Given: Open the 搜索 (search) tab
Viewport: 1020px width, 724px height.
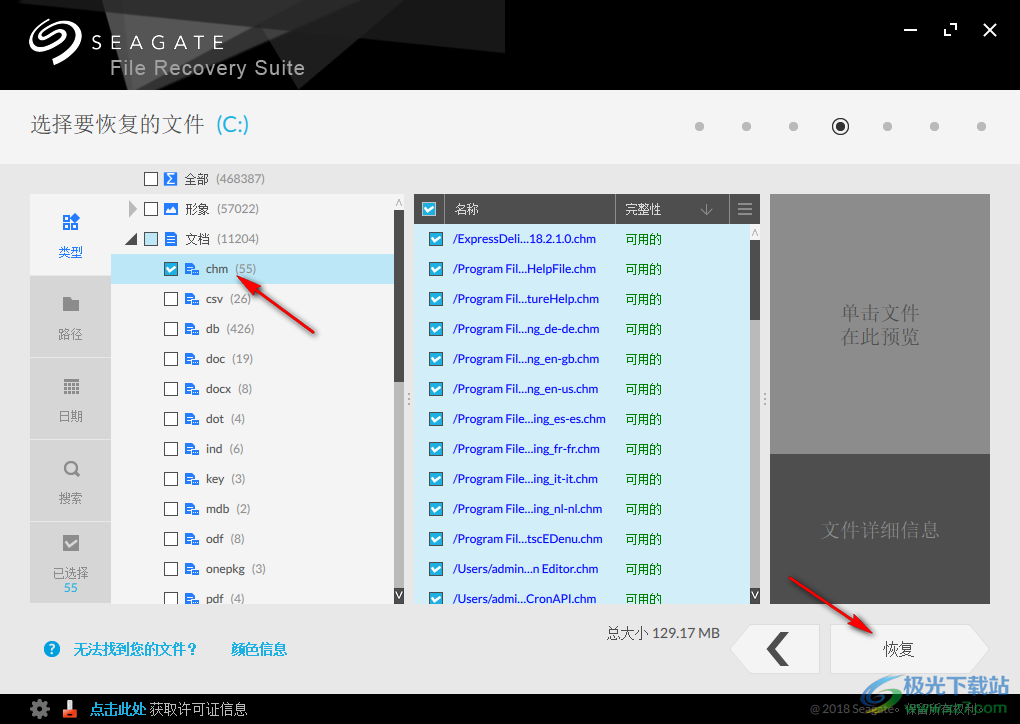Looking at the screenshot, I should [x=70, y=481].
